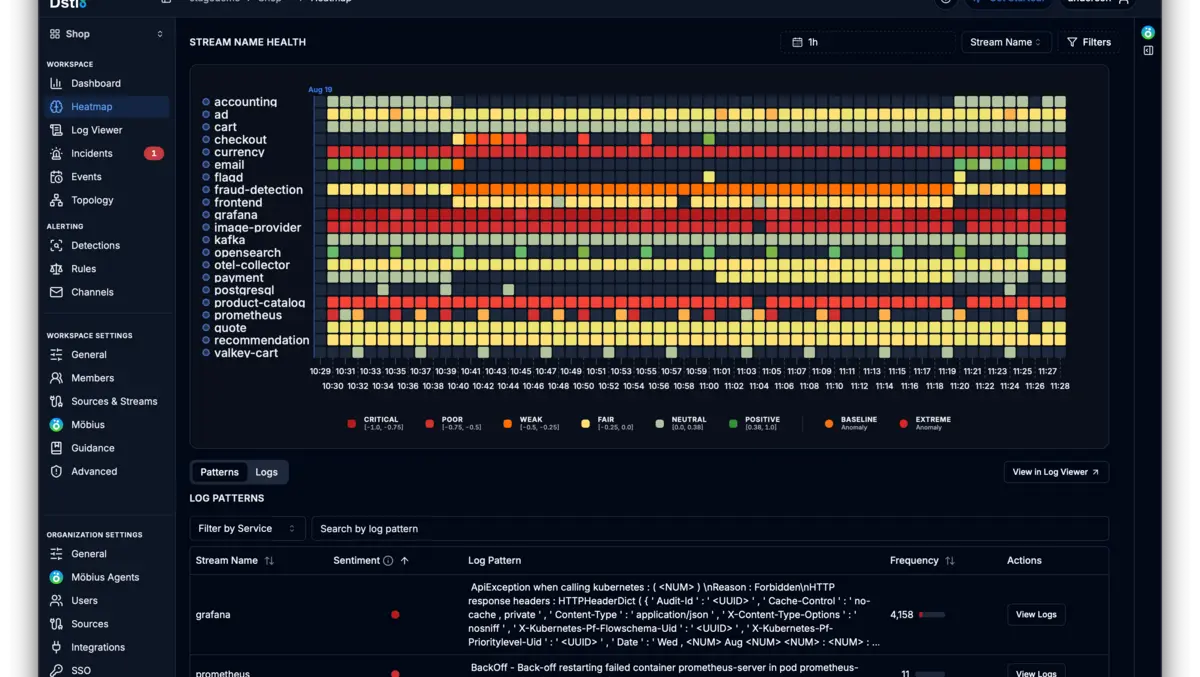This screenshot has height=677, width=1200.
Task: Click the grafana red sentiment dot
Action: pyautogui.click(x=395, y=615)
